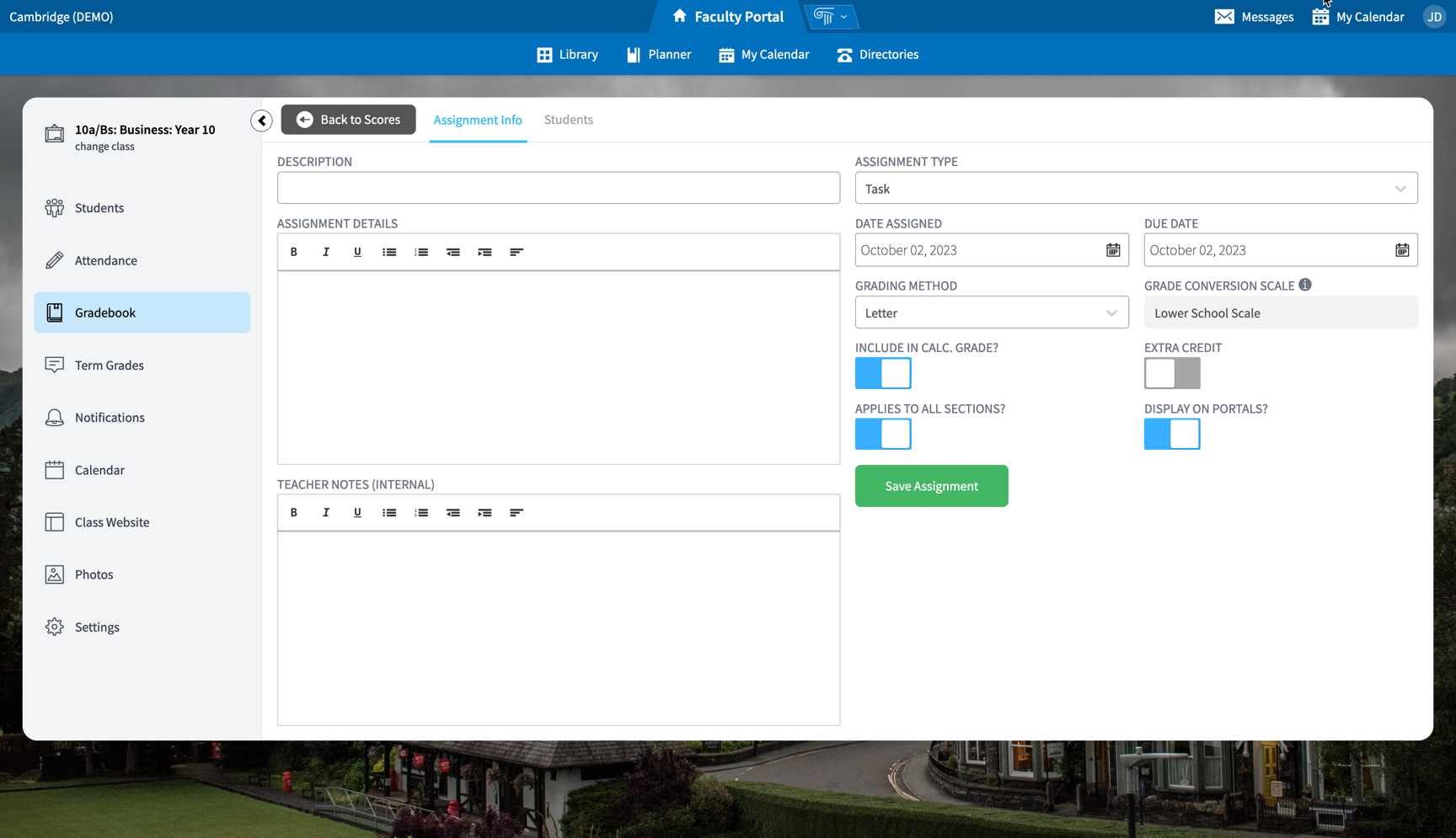Screen dimensions: 1456x838
Task: Insert bullet list in Teacher Notes toolbar
Action: pyautogui.click(x=389, y=512)
